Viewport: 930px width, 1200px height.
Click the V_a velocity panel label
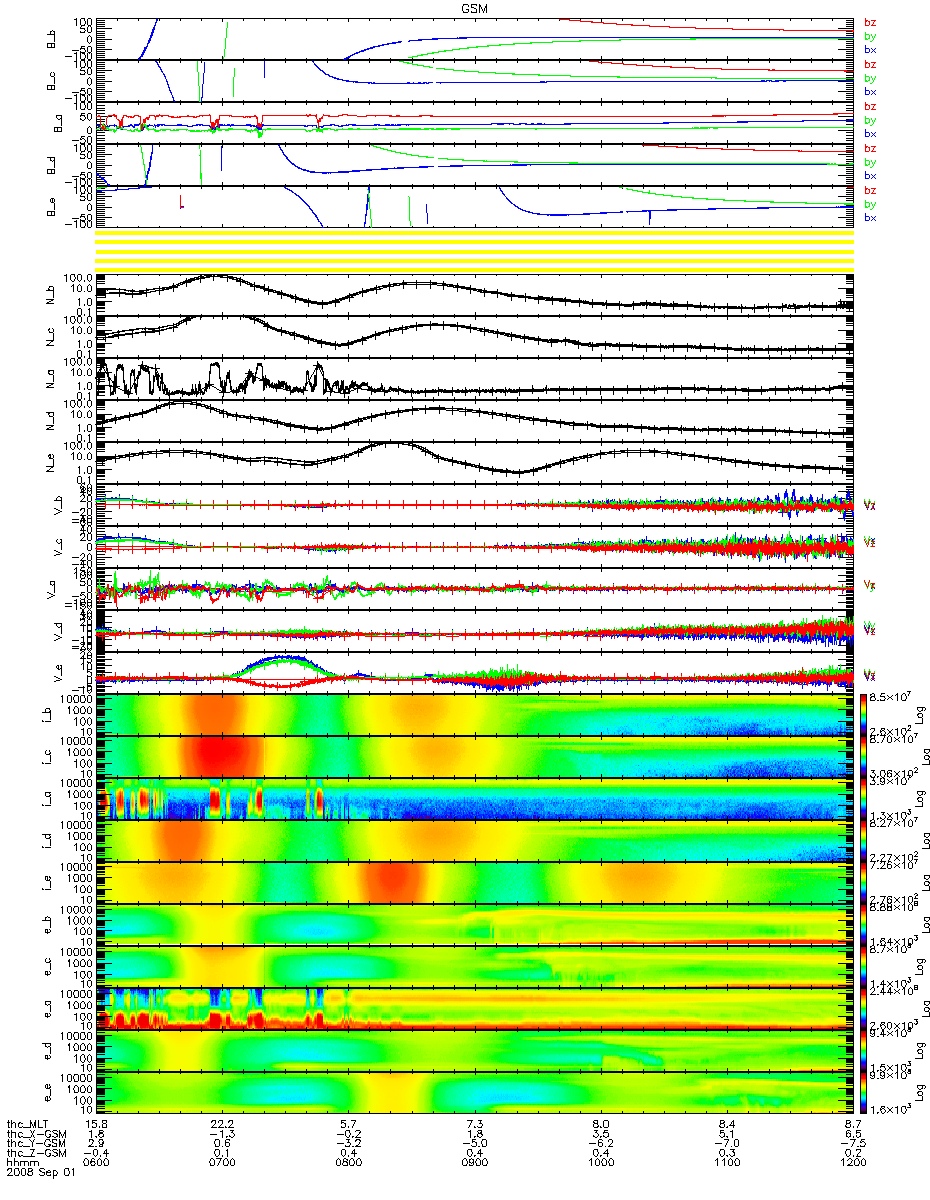51,588
